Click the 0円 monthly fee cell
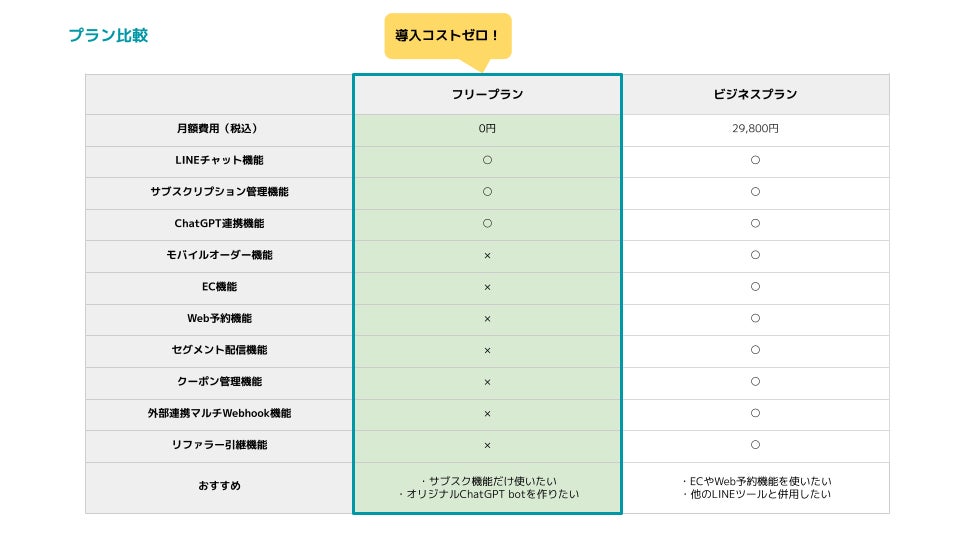Screen dimensions: 960x540 pos(487,129)
